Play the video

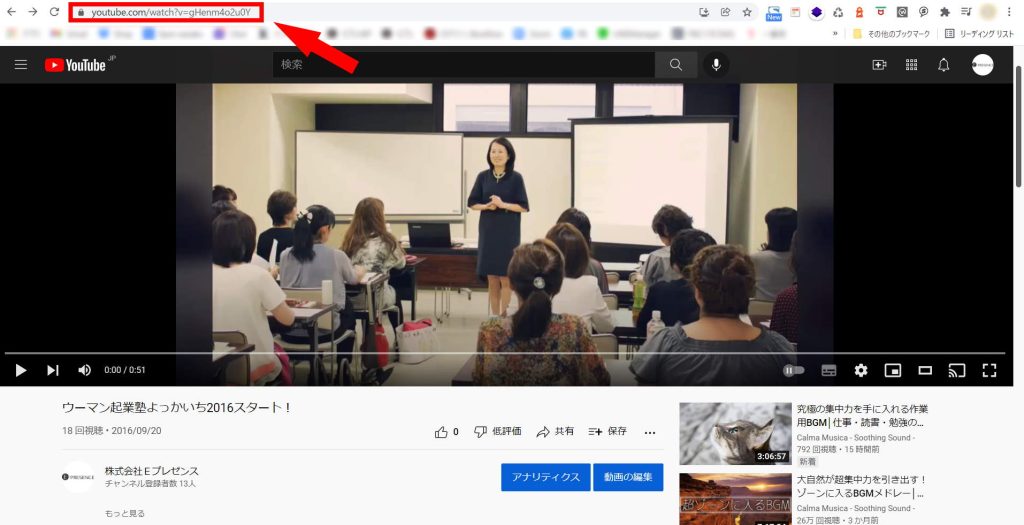click(x=21, y=370)
